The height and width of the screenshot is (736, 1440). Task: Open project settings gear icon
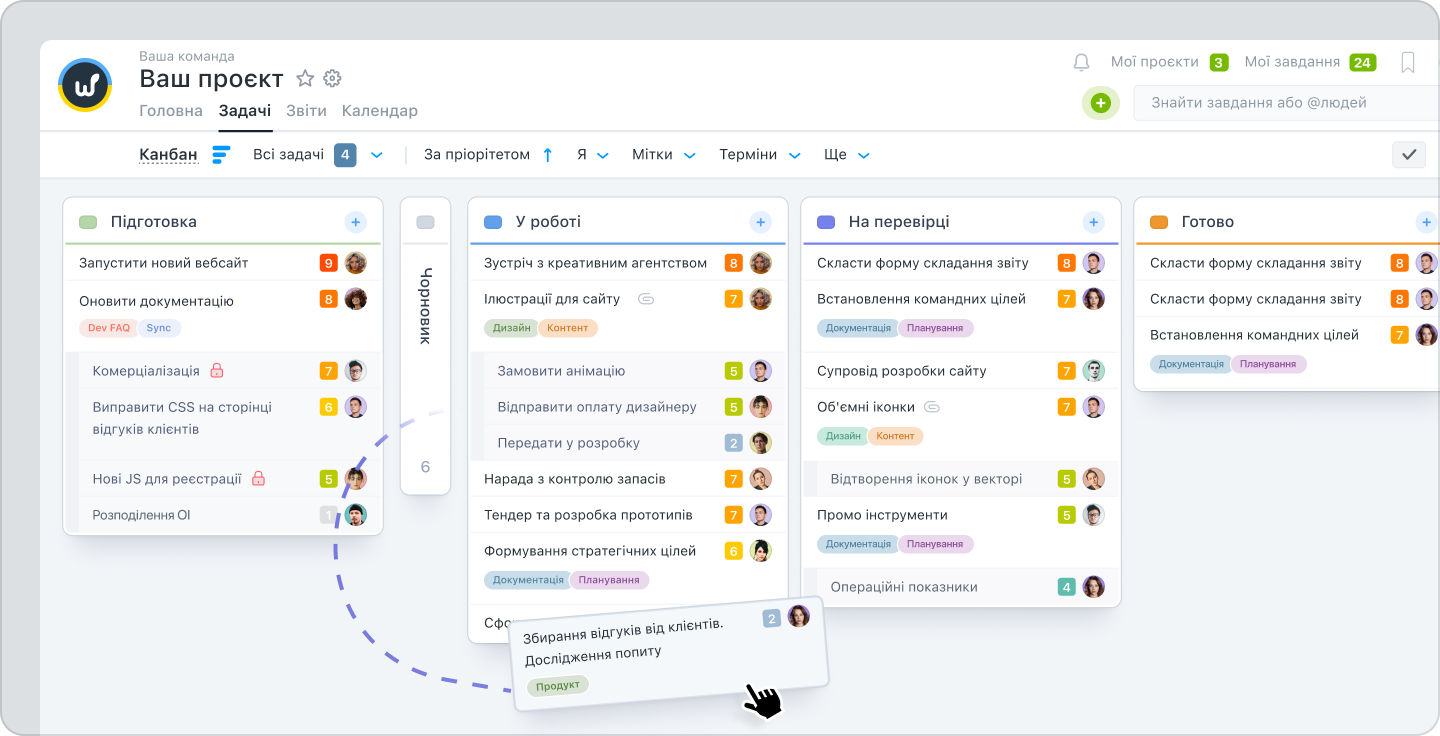point(333,78)
